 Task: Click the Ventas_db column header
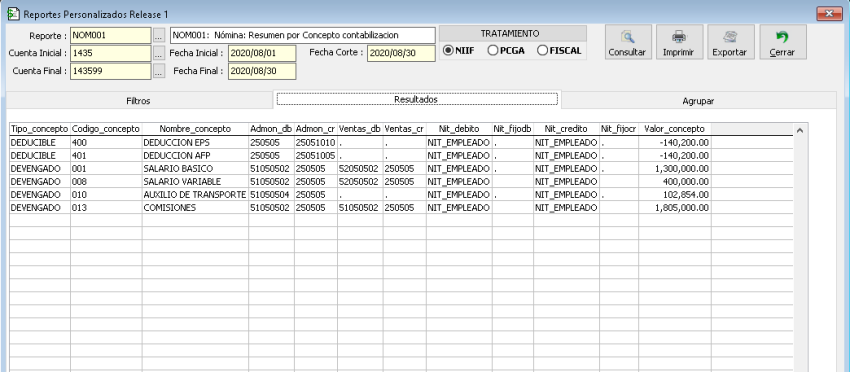[x=359, y=129]
